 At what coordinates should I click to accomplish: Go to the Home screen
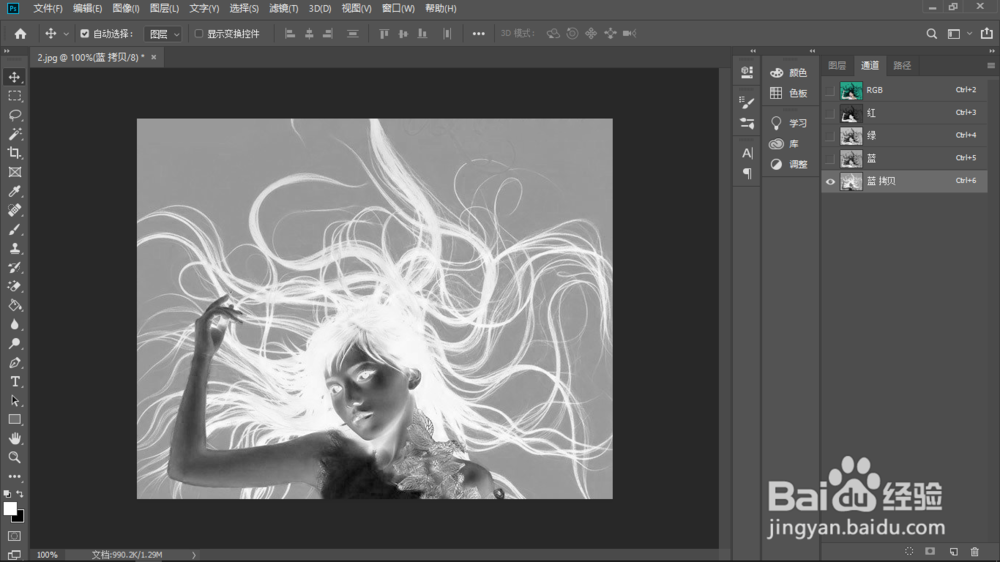click(20, 34)
